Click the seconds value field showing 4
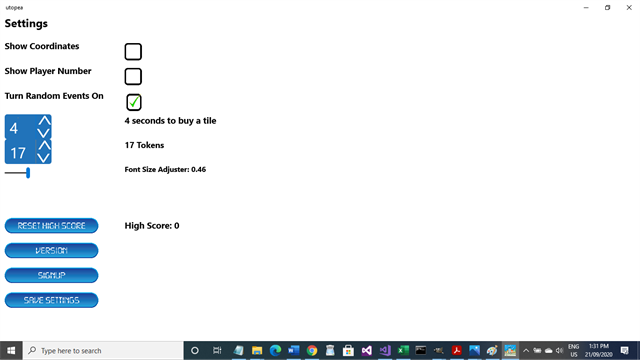 (20, 127)
